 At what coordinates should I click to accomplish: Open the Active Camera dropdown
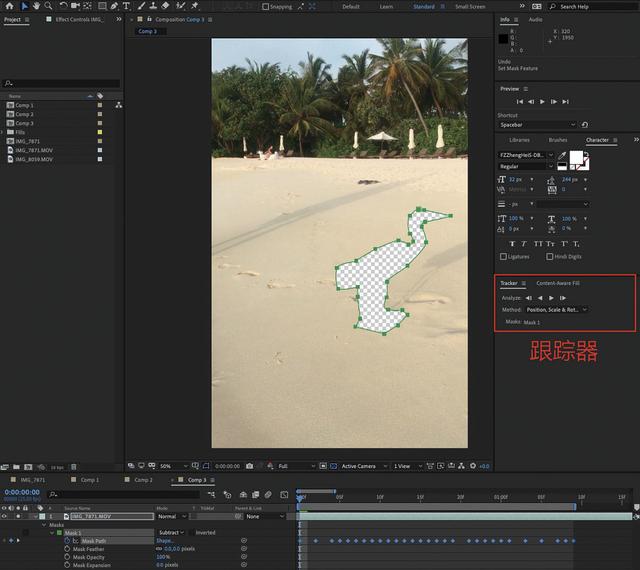[x=364, y=466]
